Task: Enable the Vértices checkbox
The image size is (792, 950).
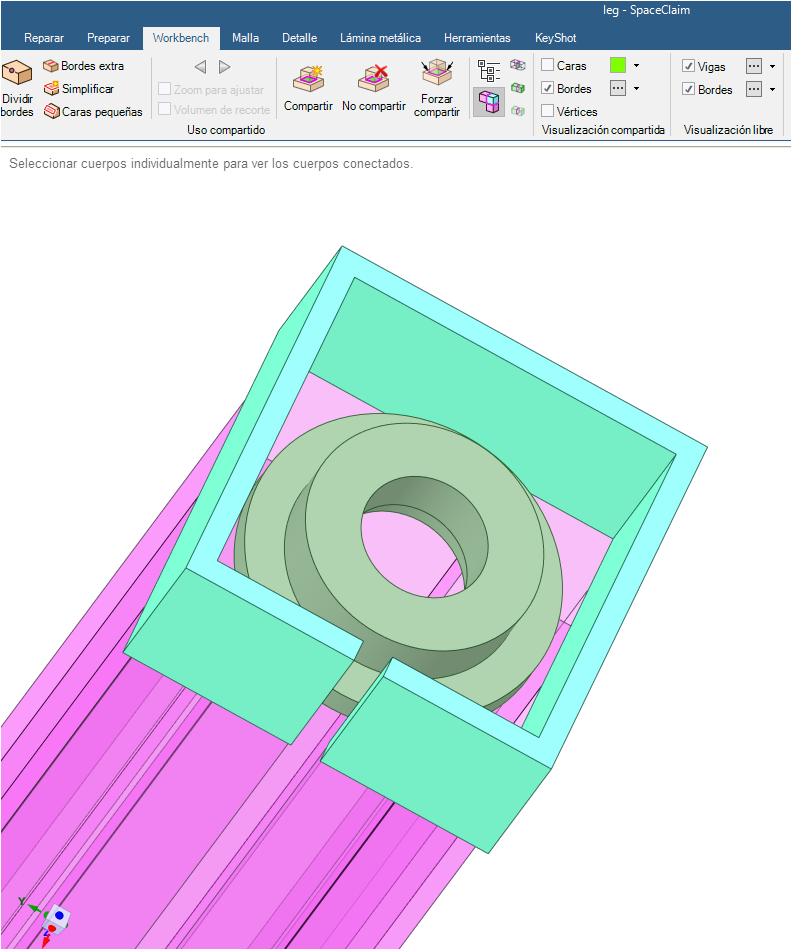Action: (x=548, y=111)
